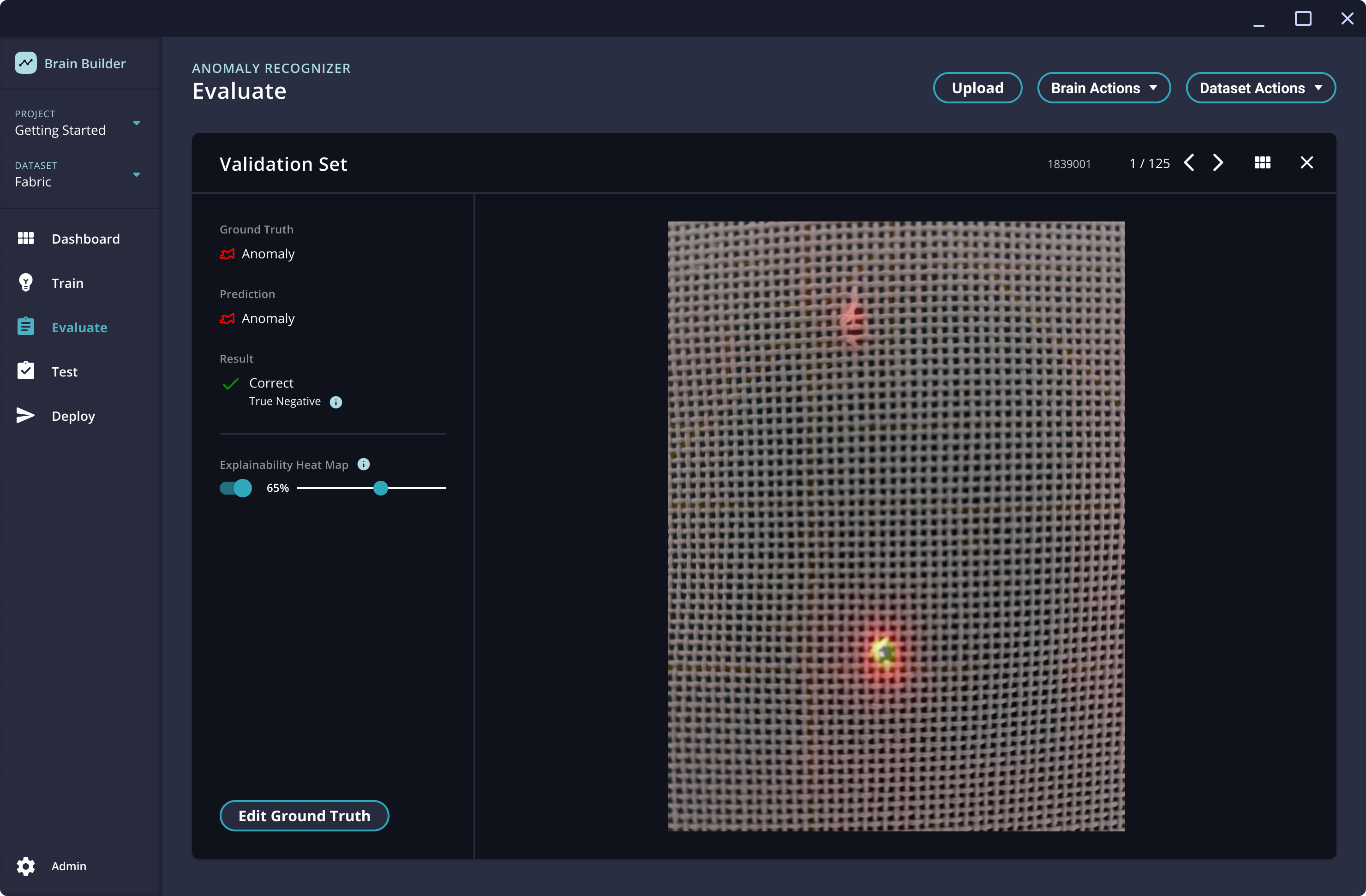Click the next image navigation arrow
Viewport: 1366px width, 896px height.
tap(1219, 162)
